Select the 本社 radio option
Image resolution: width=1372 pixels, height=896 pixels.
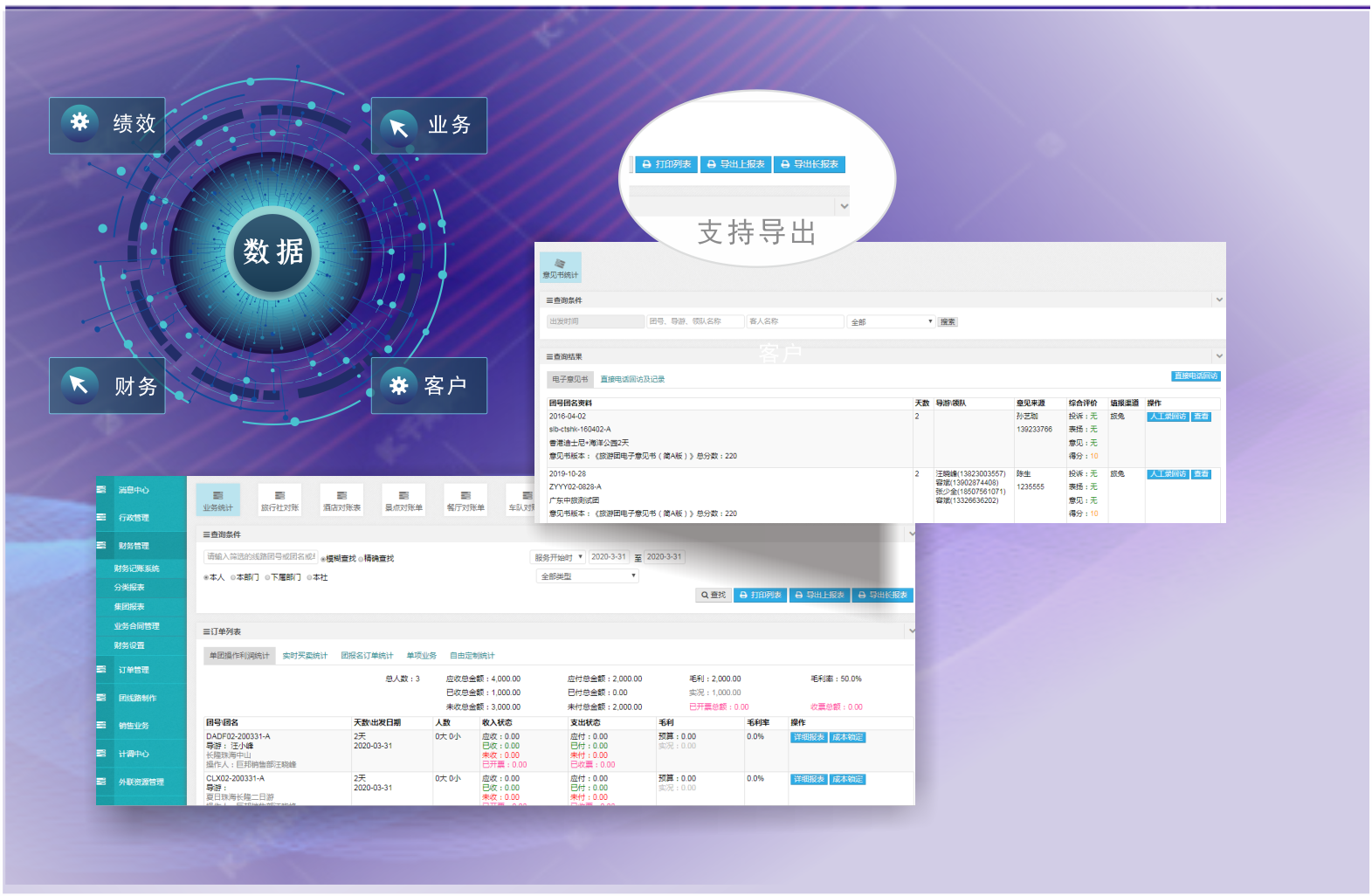[x=309, y=577]
